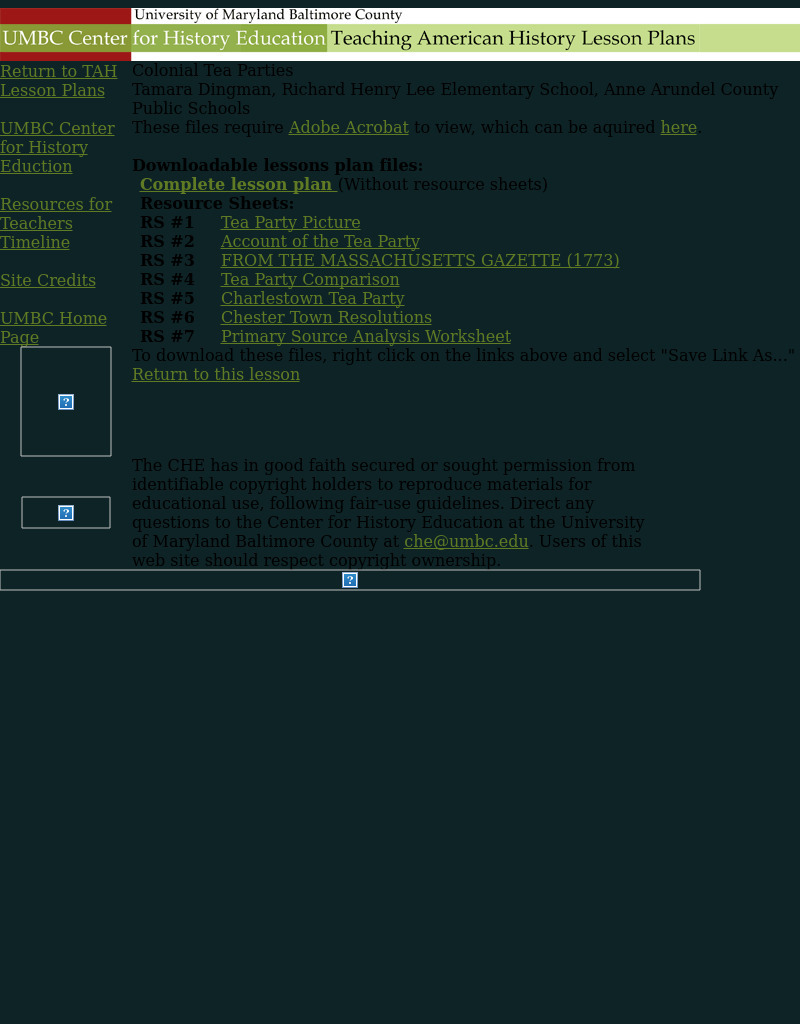This screenshot has height=1024, width=800.
Task: Open the Timeline sidebar link
Action: (35, 242)
